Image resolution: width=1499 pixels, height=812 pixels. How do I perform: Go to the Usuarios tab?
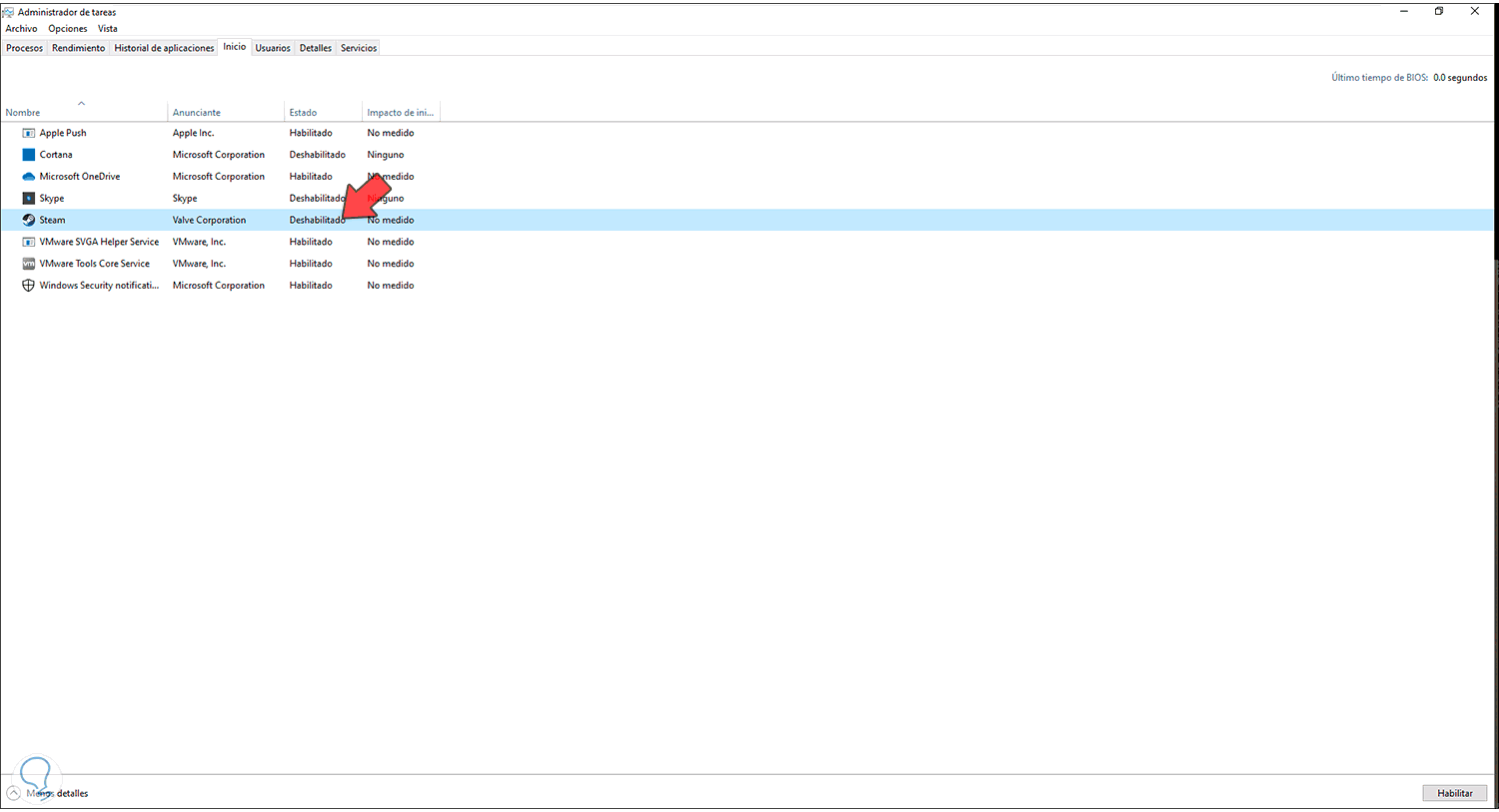pos(273,48)
